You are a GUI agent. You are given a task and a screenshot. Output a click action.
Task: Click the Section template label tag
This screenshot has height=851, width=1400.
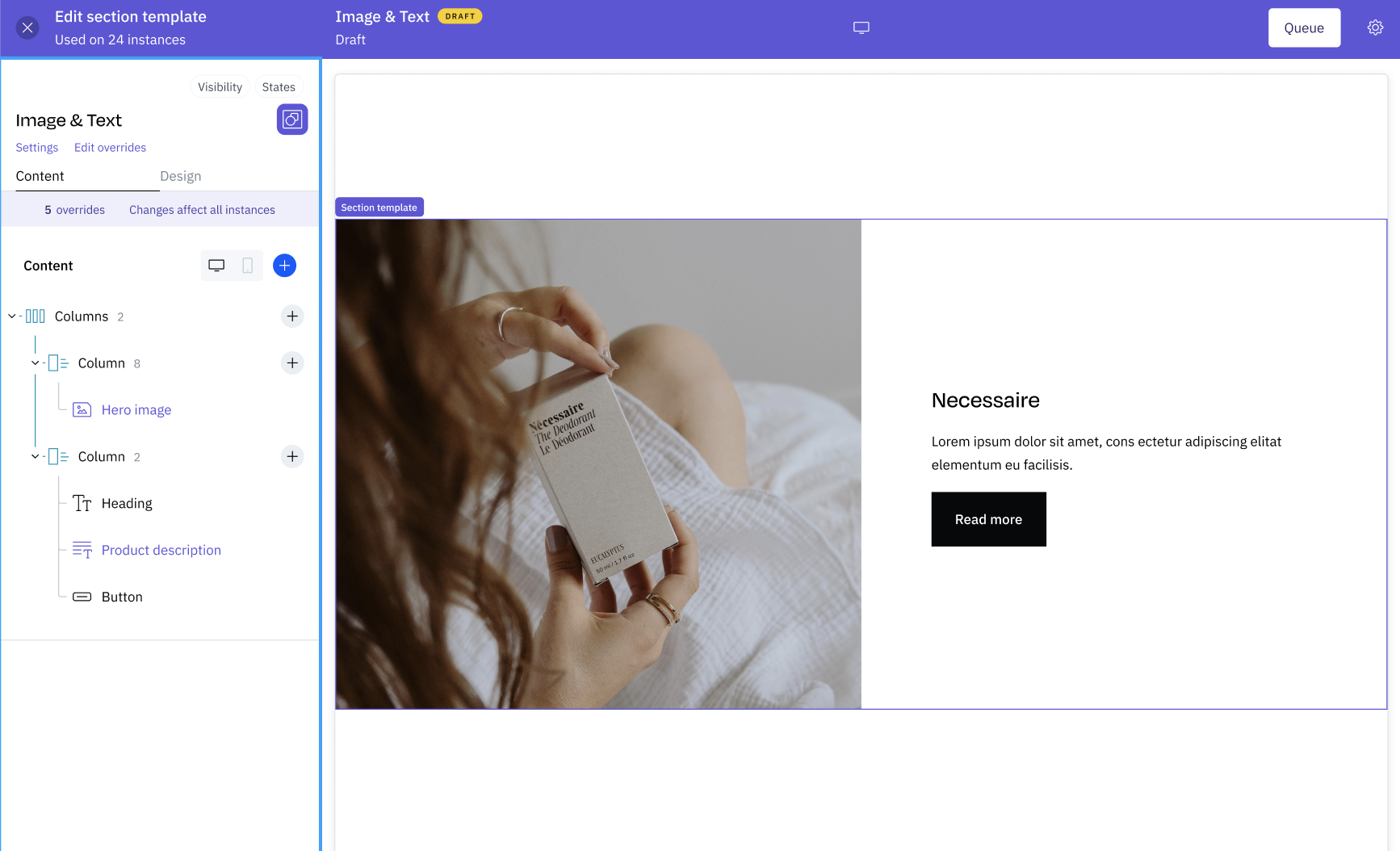379,208
